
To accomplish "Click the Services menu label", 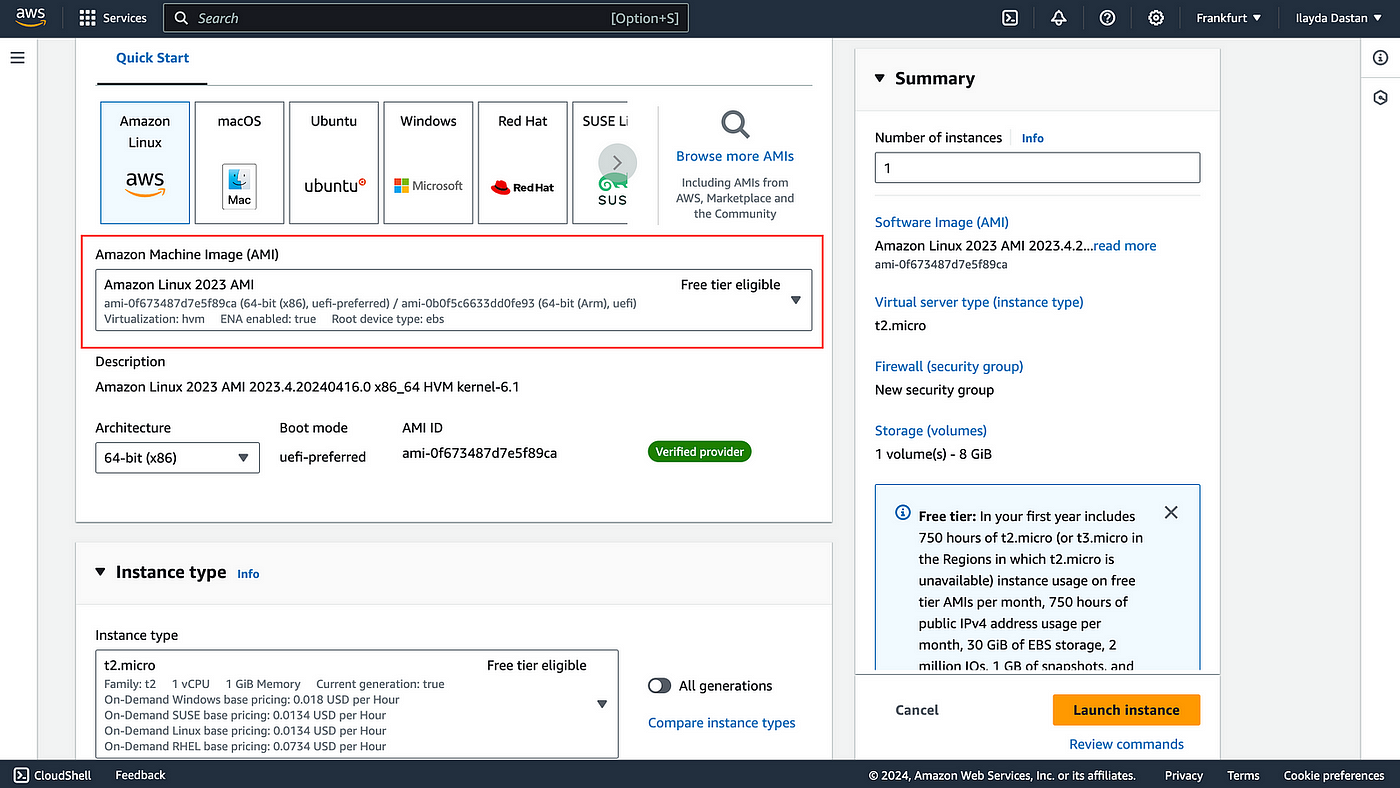I will click(x=125, y=18).
